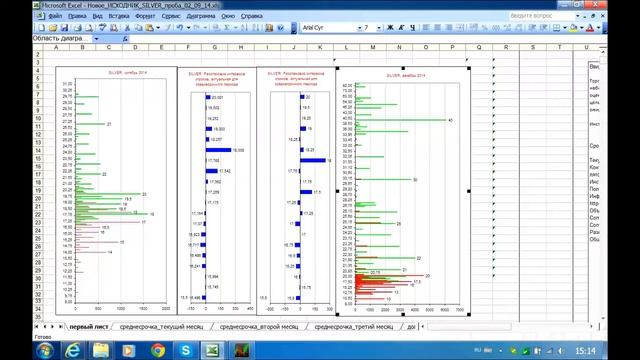Click the Undo arrow icon
Image resolution: width=640 pixels, height=360 pixels.
coord(180,28)
